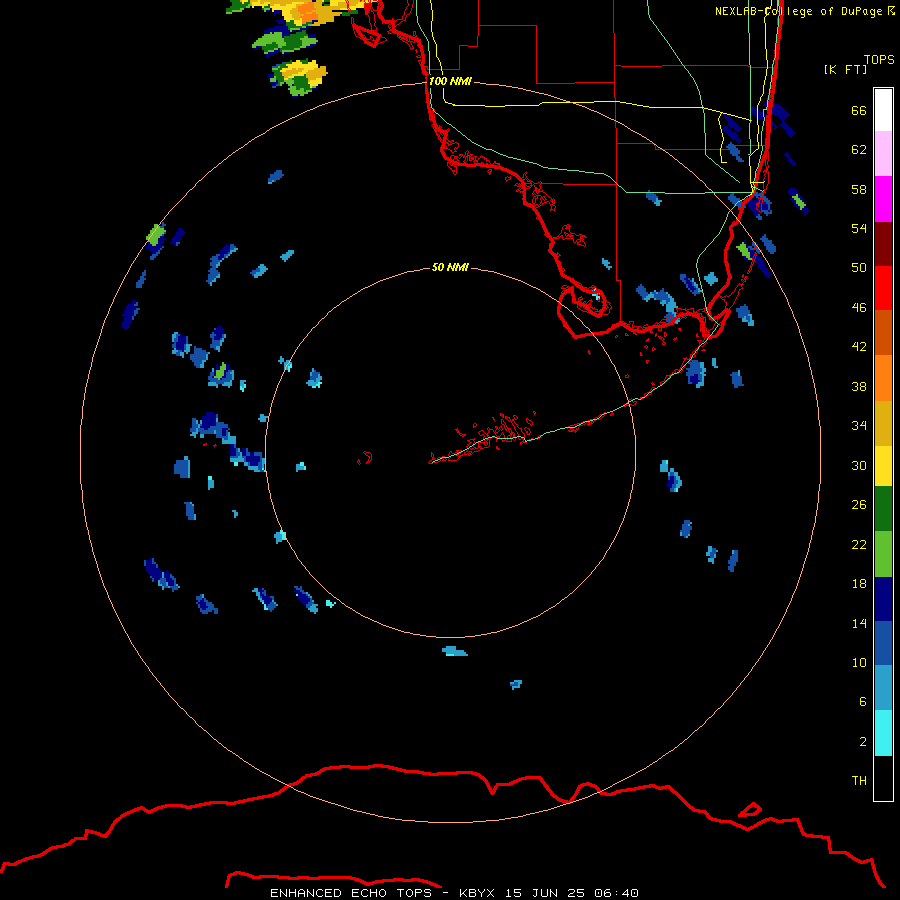Image resolution: width=900 pixels, height=900 pixels.
Task: Click the dark orange legend swatch
Action: pyautogui.click(x=883, y=332)
